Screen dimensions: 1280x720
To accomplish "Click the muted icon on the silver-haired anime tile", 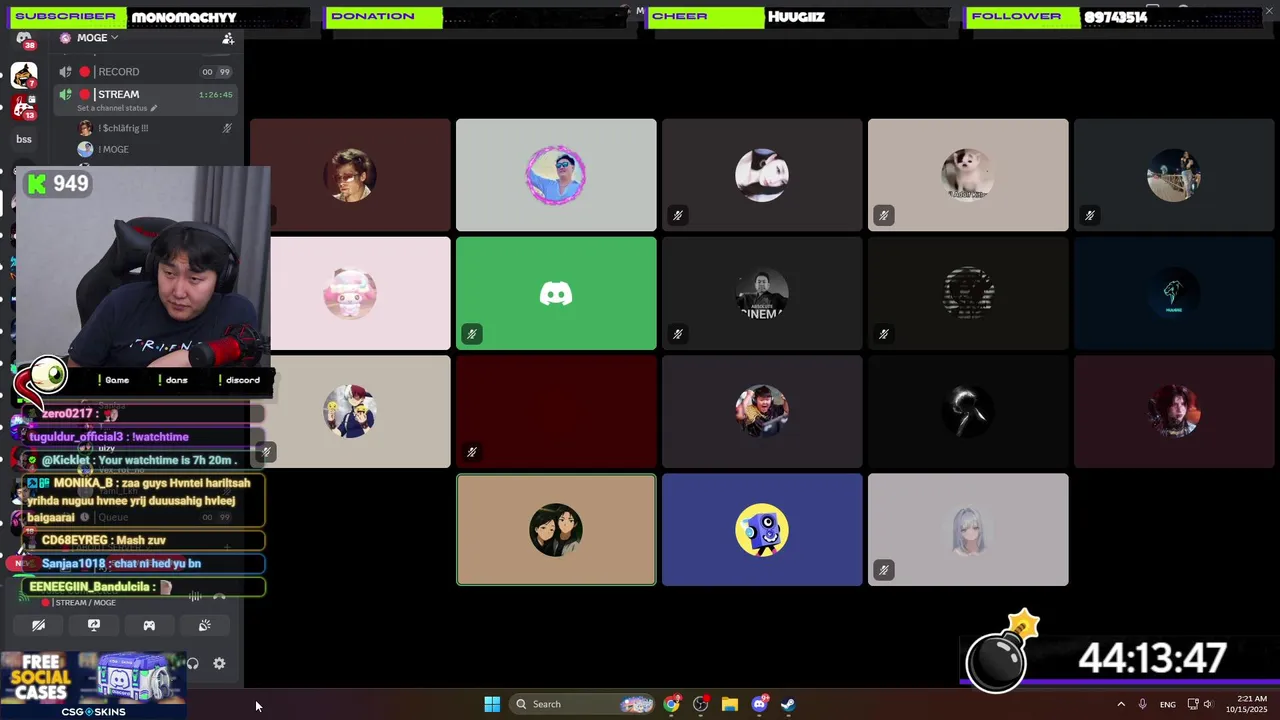I will [x=884, y=570].
